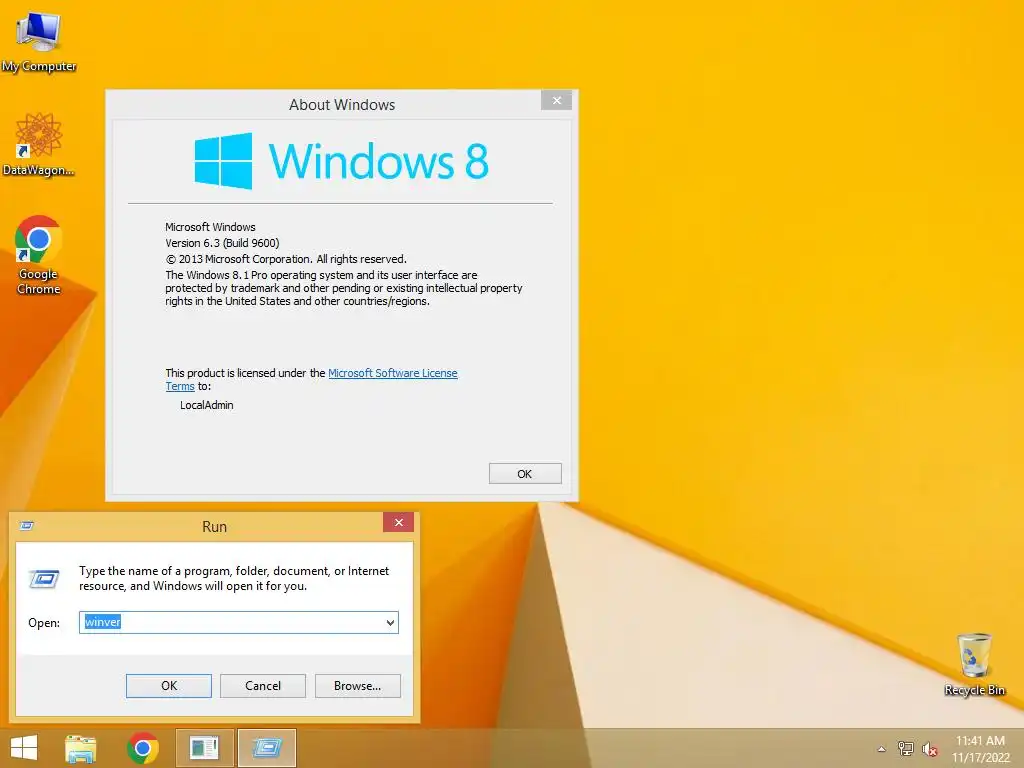Open the Windows Start button
The image size is (1024, 768).
pyautogui.click(x=24, y=748)
